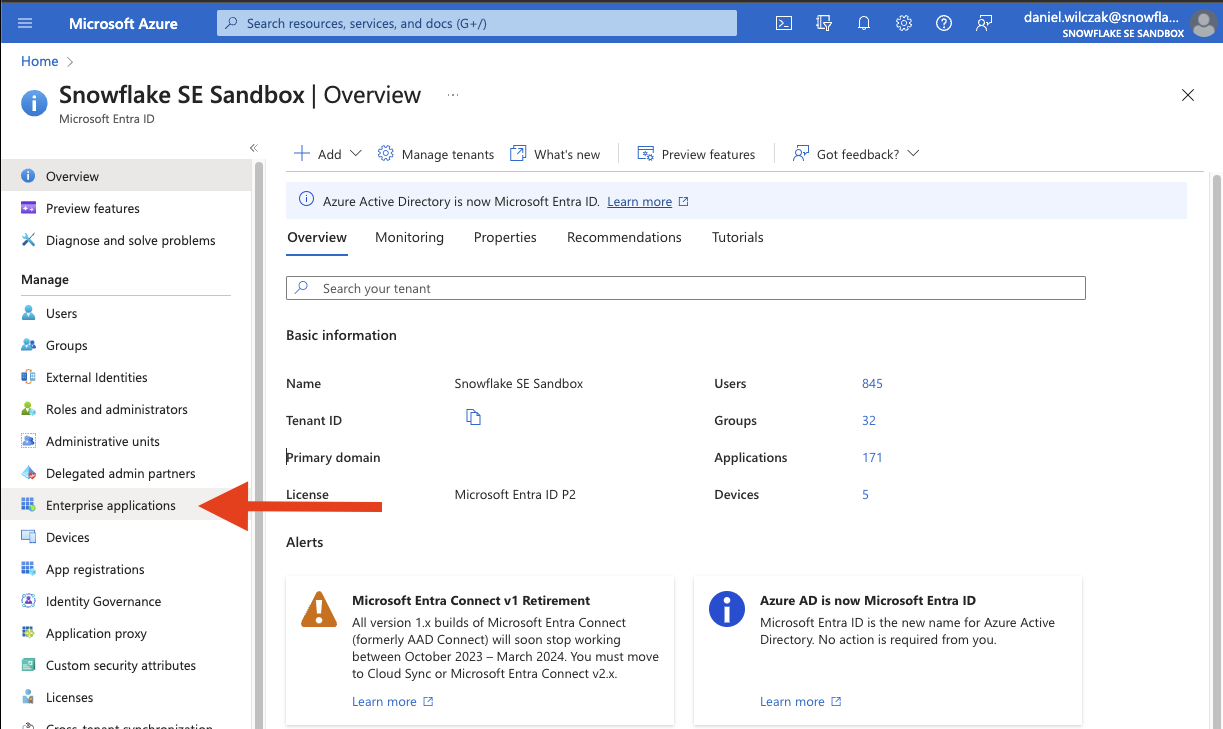Close the Overview blade
Viewport: 1223px width, 729px height.
1188,95
